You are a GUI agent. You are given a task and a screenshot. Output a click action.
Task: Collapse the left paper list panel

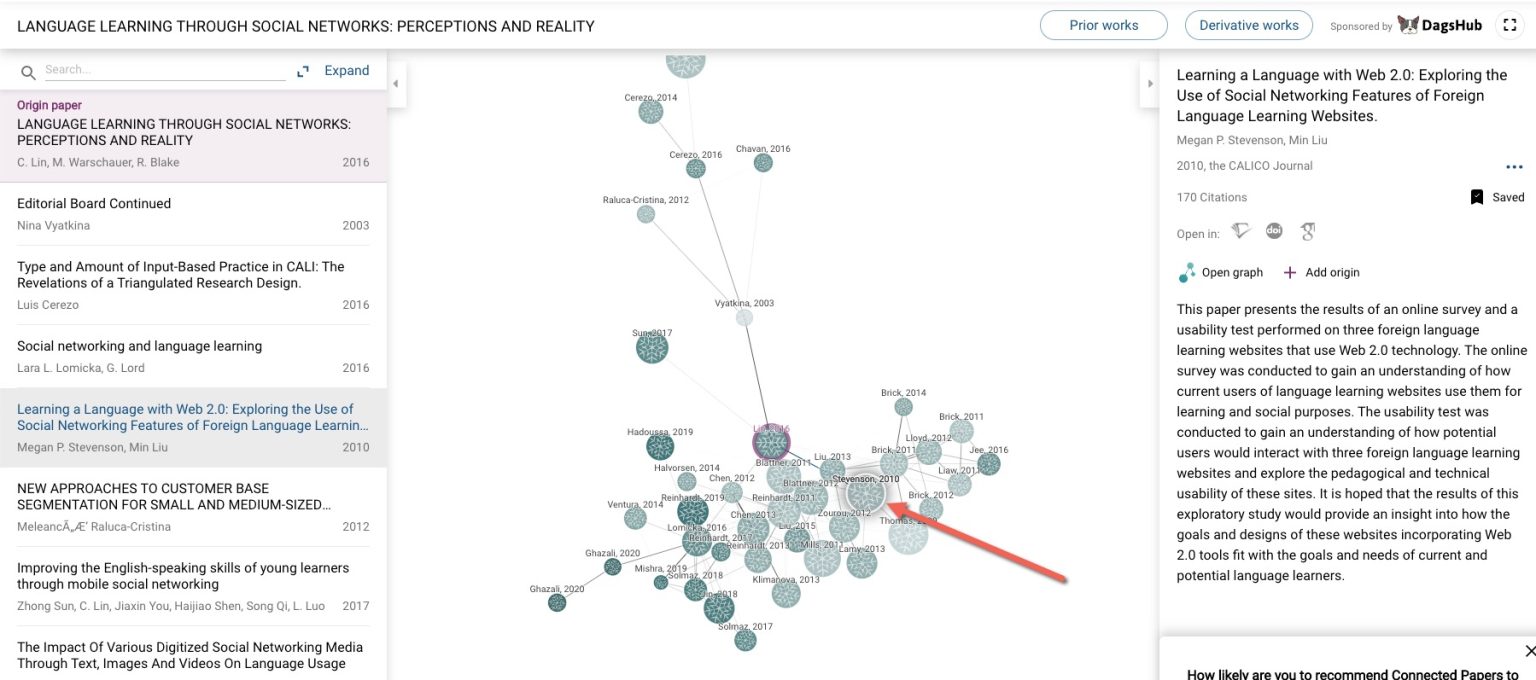click(x=395, y=83)
